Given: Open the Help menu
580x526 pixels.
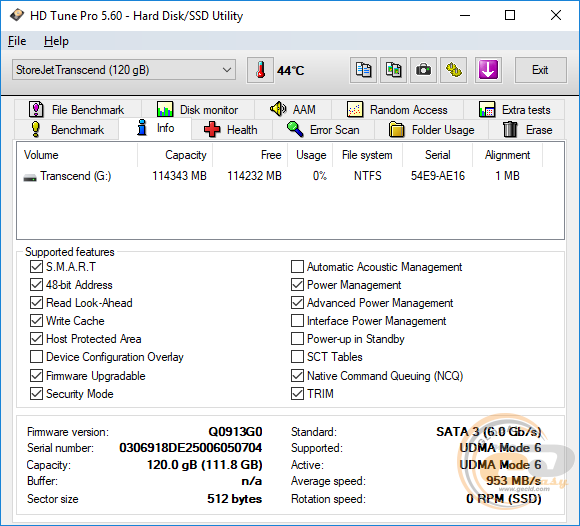Looking at the screenshot, I should (x=56, y=41).
